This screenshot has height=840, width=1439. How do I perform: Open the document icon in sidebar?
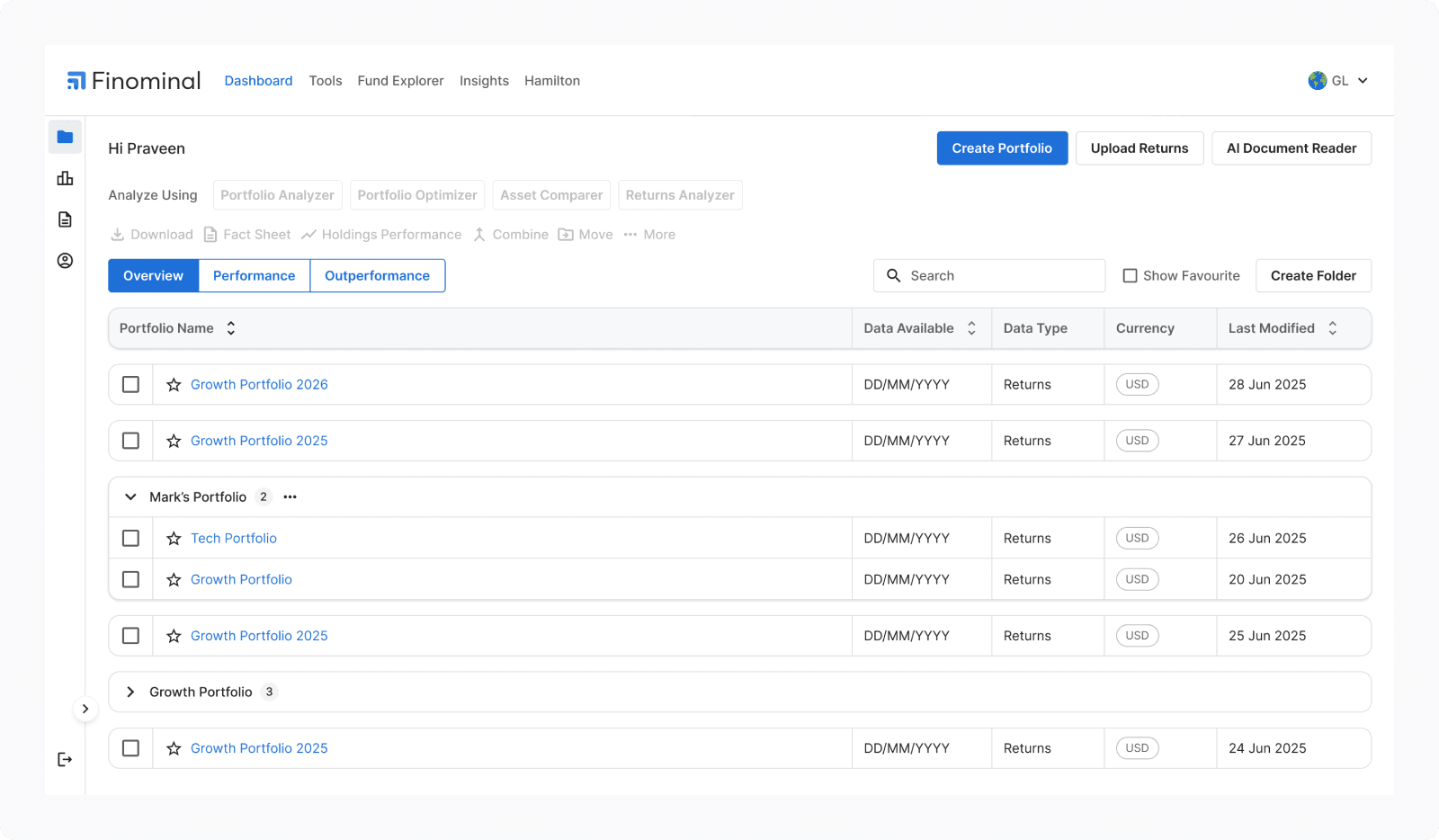click(65, 219)
